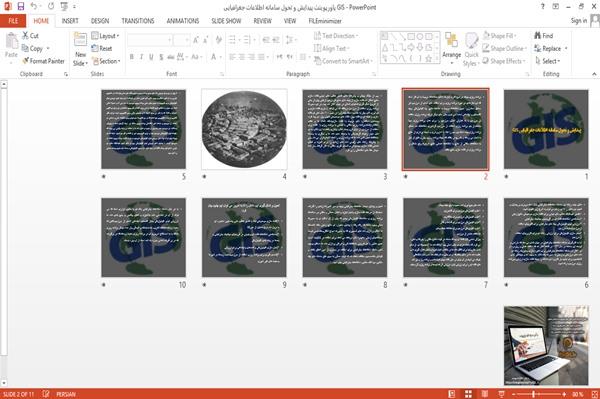Open the Shape Effects dropdown
The height and width of the screenshot is (399, 600).
(x=504, y=61)
